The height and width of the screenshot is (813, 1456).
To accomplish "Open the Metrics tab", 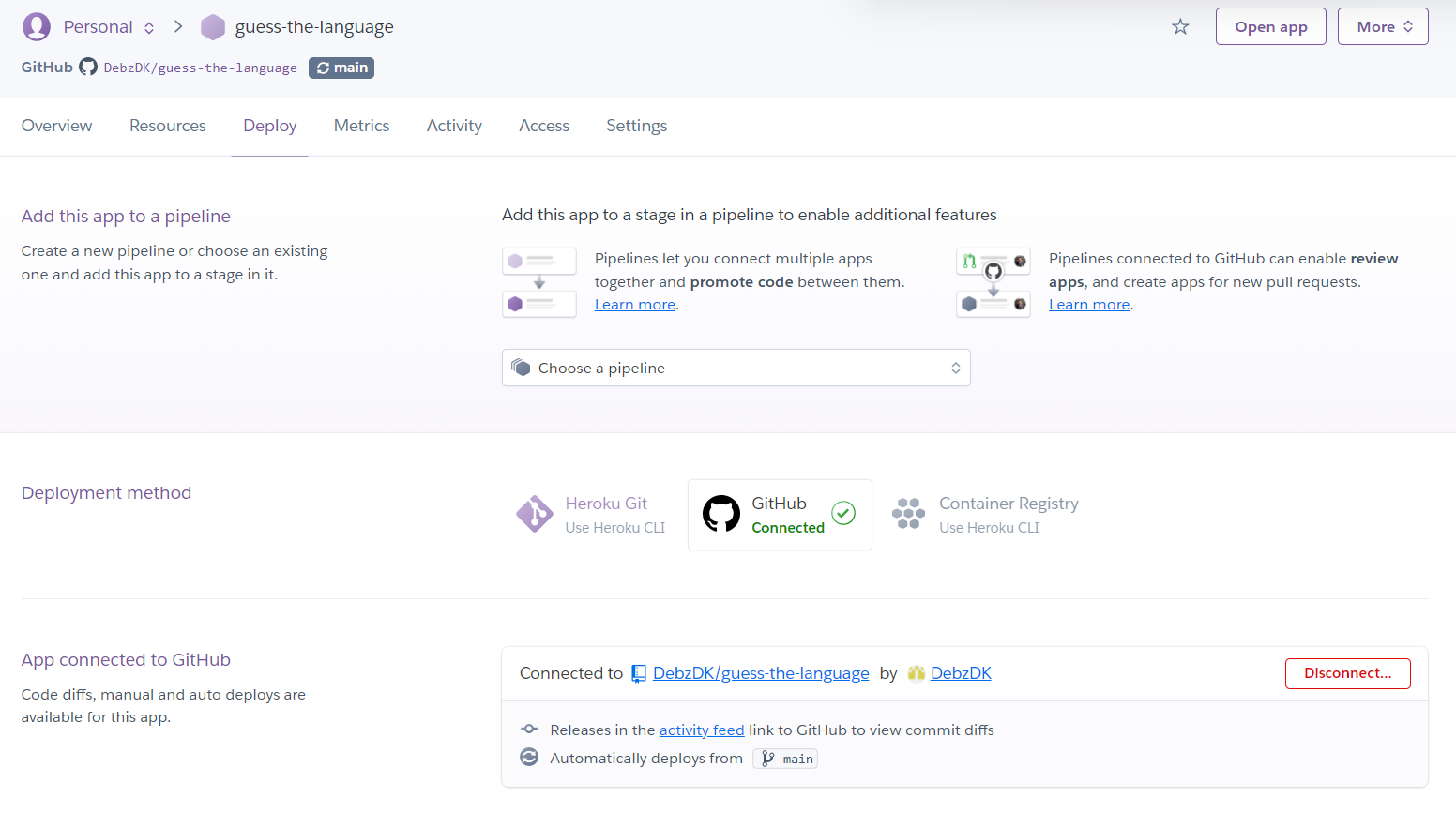I will [362, 126].
